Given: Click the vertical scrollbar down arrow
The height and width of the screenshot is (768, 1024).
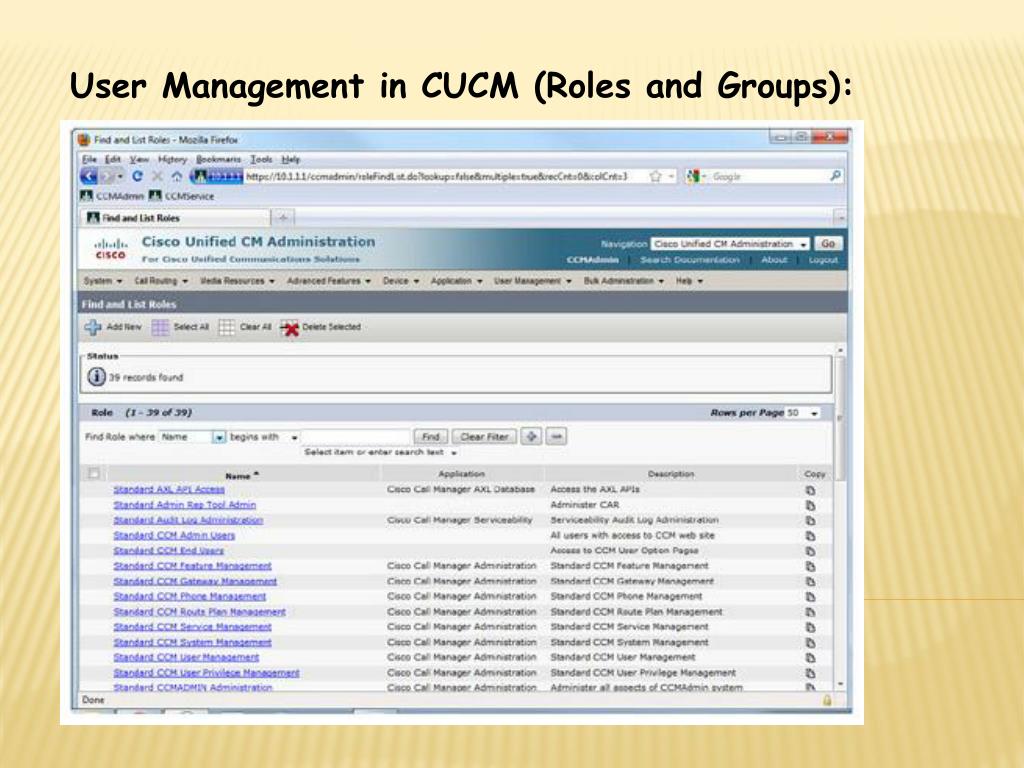Looking at the screenshot, I should tap(840, 684).
